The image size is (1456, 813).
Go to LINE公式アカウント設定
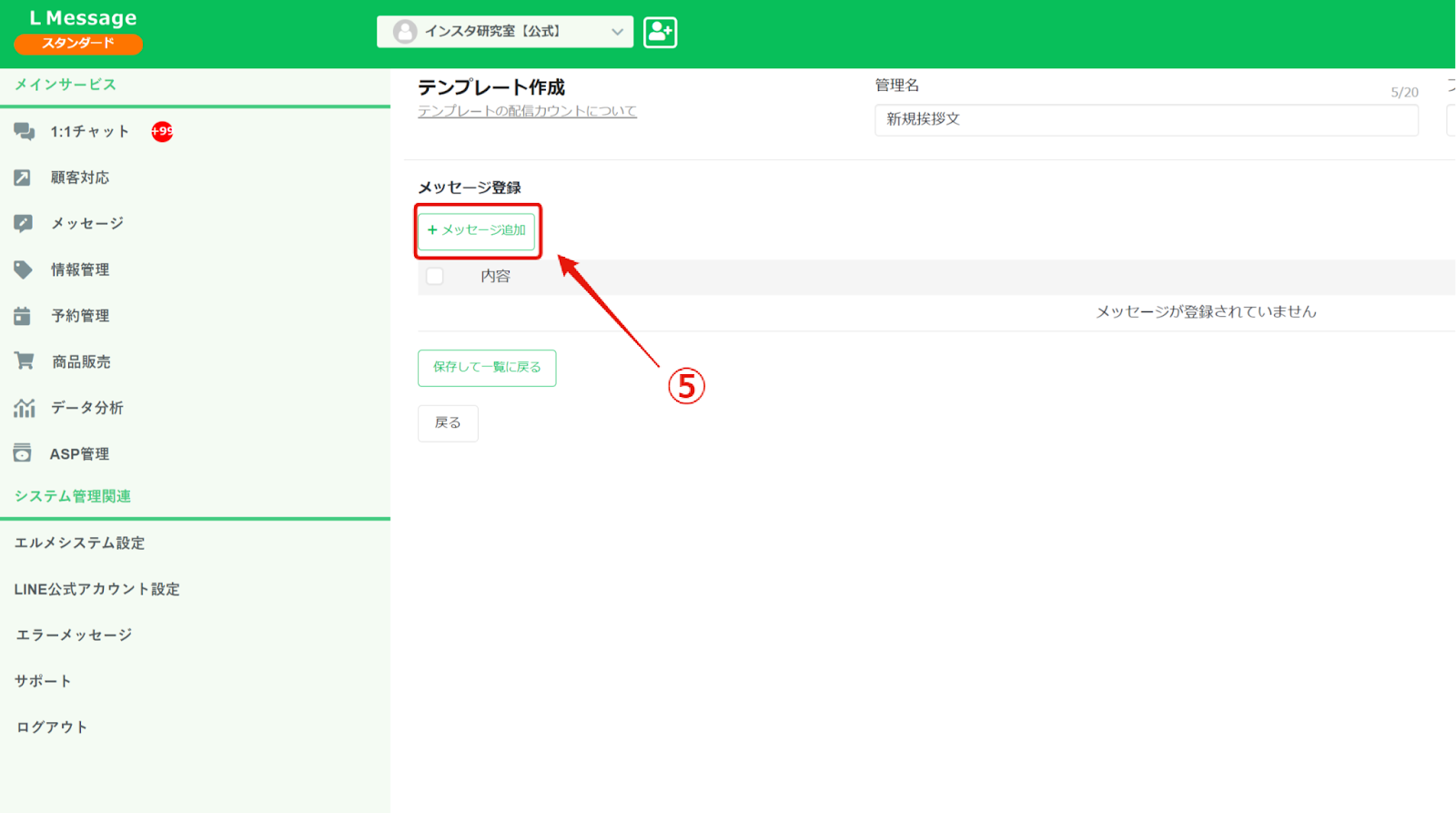tap(97, 589)
